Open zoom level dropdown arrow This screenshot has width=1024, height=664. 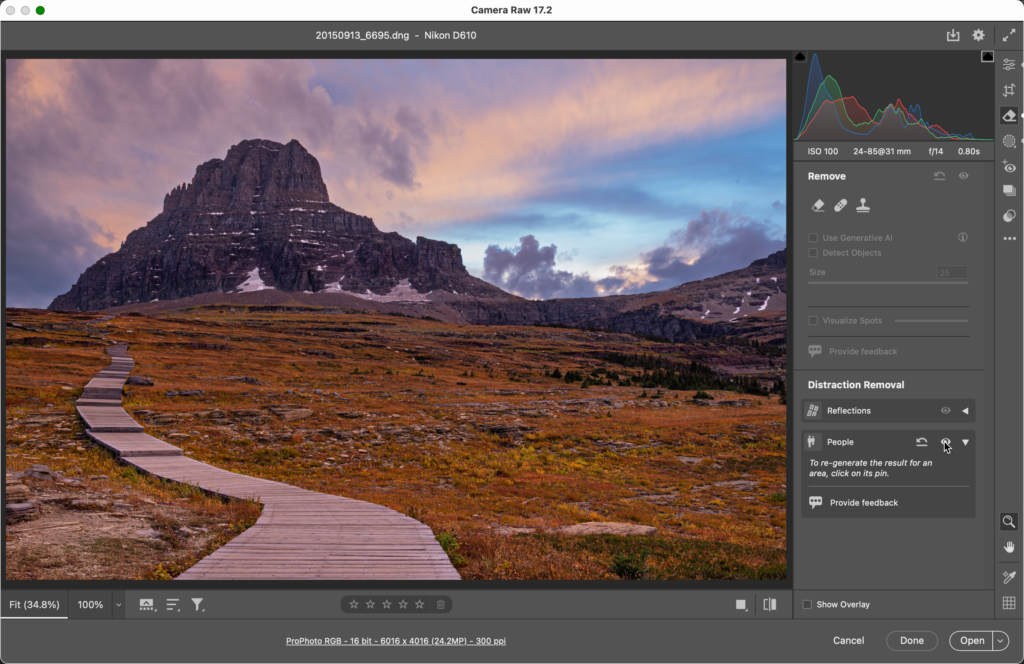click(x=118, y=605)
